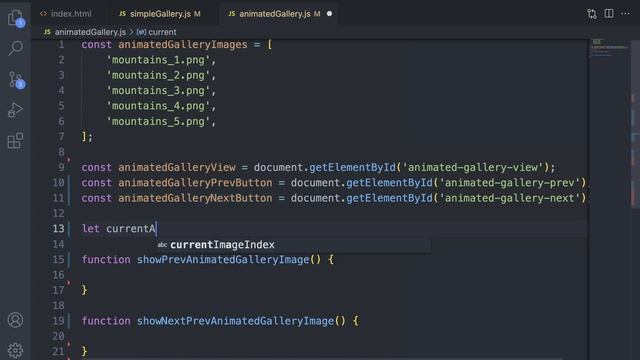Click the closing brace on line 17
The width and height of the screenshot is (640, 360).
click(x=84, y=290)
